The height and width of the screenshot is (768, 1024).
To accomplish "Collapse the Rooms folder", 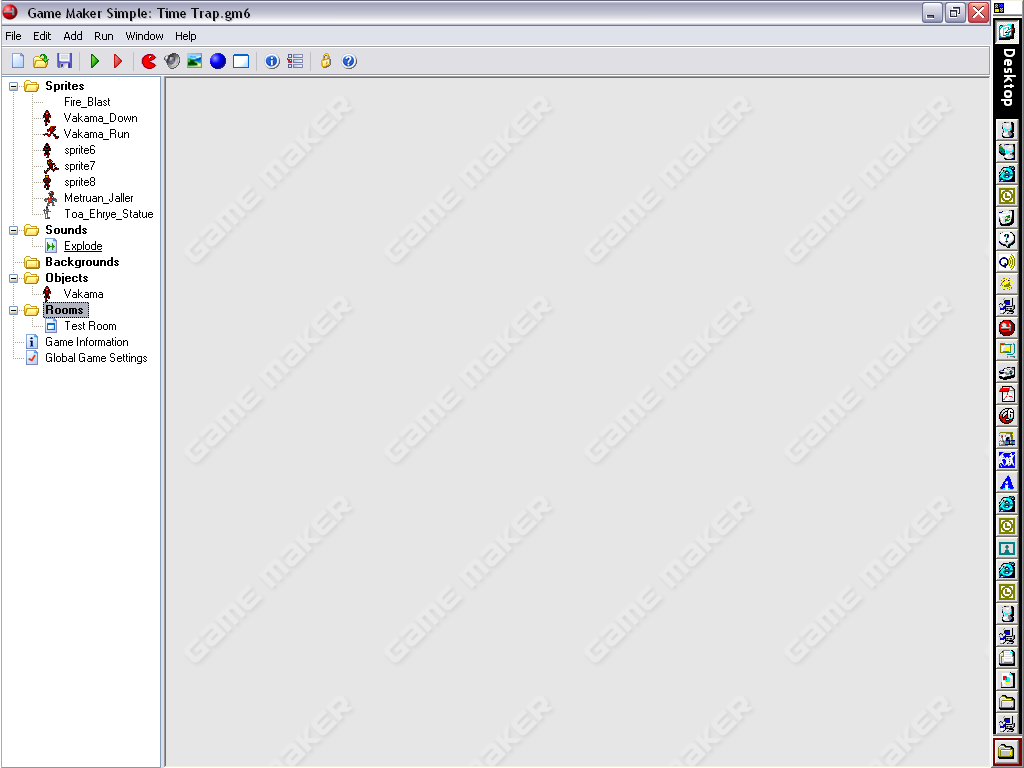I will pyautogui.click(x=13, y=310).
